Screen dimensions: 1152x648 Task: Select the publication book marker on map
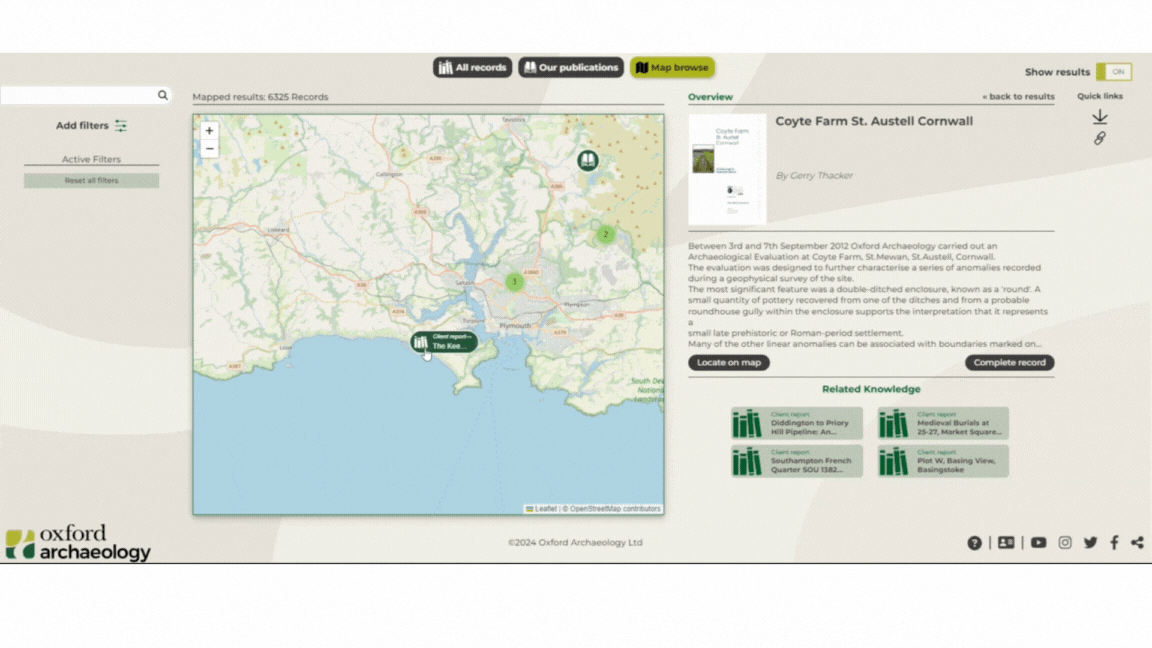(587, 160)
